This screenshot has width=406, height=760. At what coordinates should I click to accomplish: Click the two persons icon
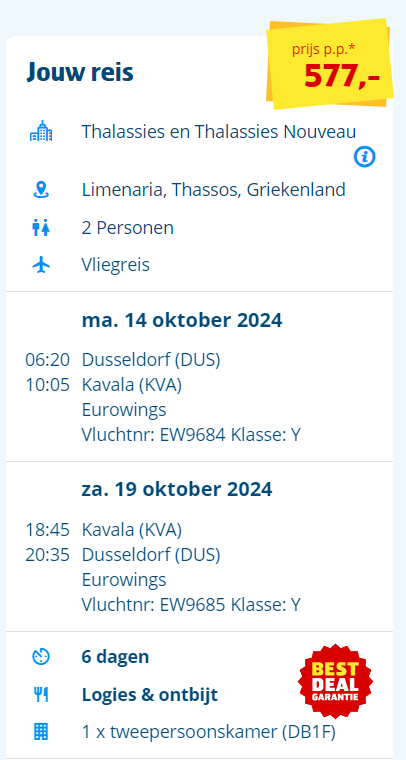(x=41, y=228)
